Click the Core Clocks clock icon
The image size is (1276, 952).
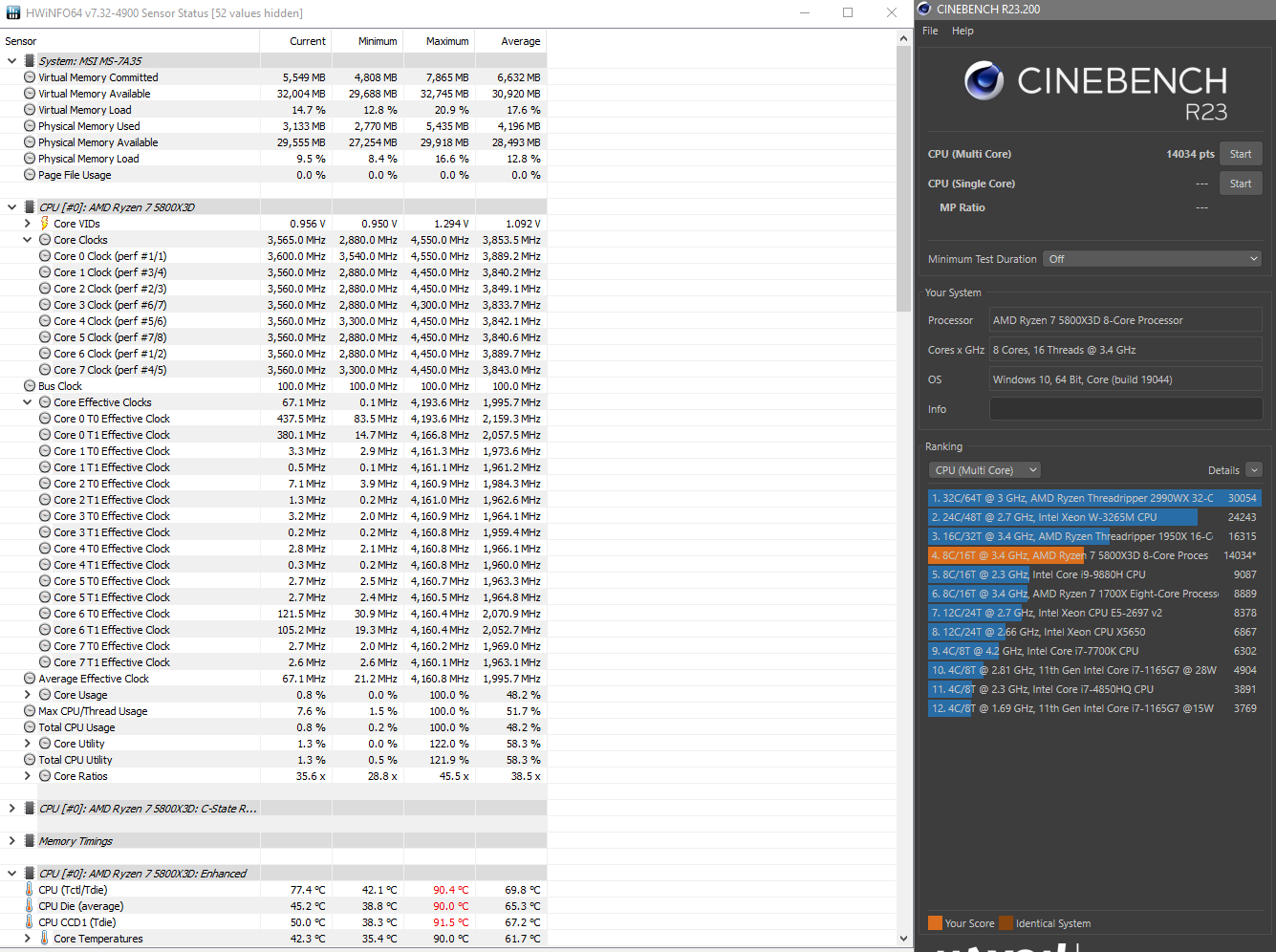(x=45, y=240)
